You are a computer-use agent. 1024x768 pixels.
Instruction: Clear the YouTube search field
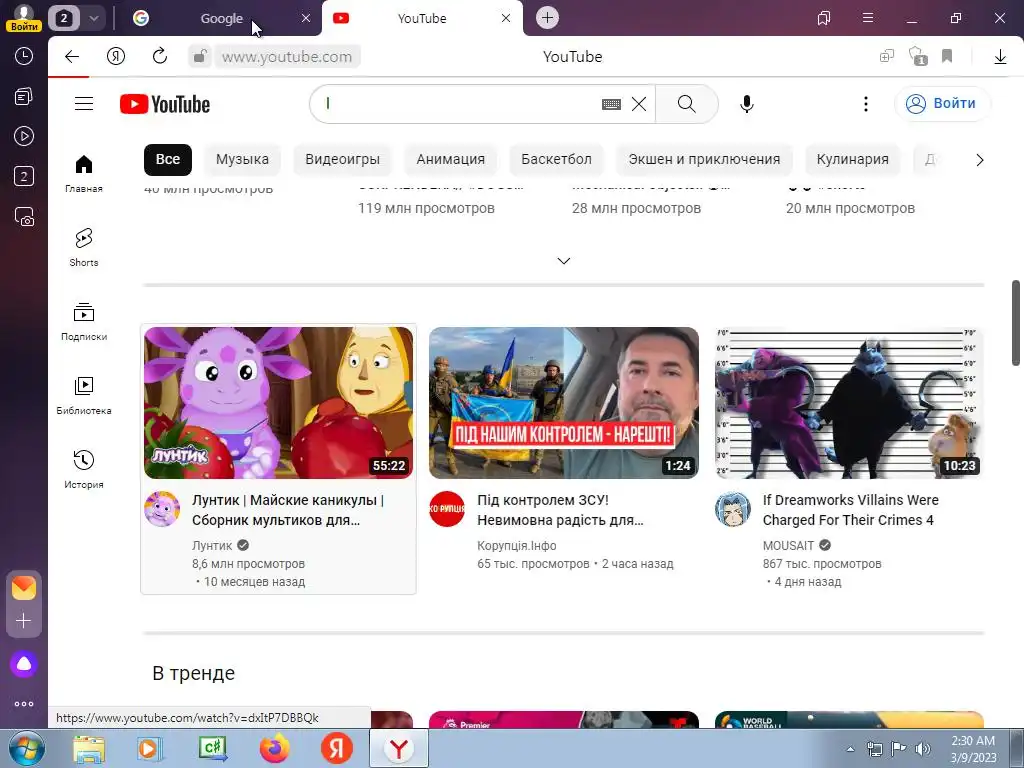(x=639, y=104)
